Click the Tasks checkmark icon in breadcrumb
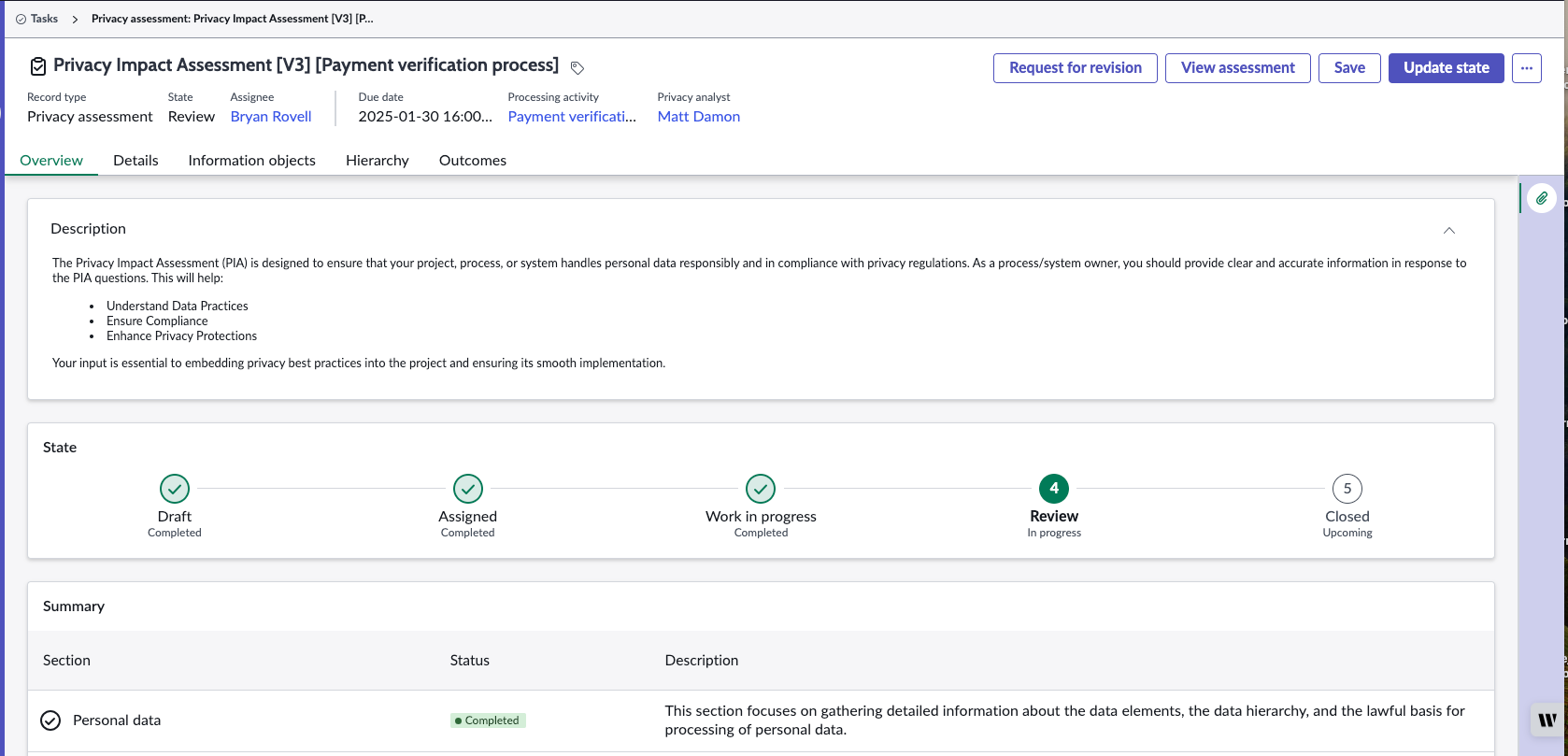 click(21, 19)
